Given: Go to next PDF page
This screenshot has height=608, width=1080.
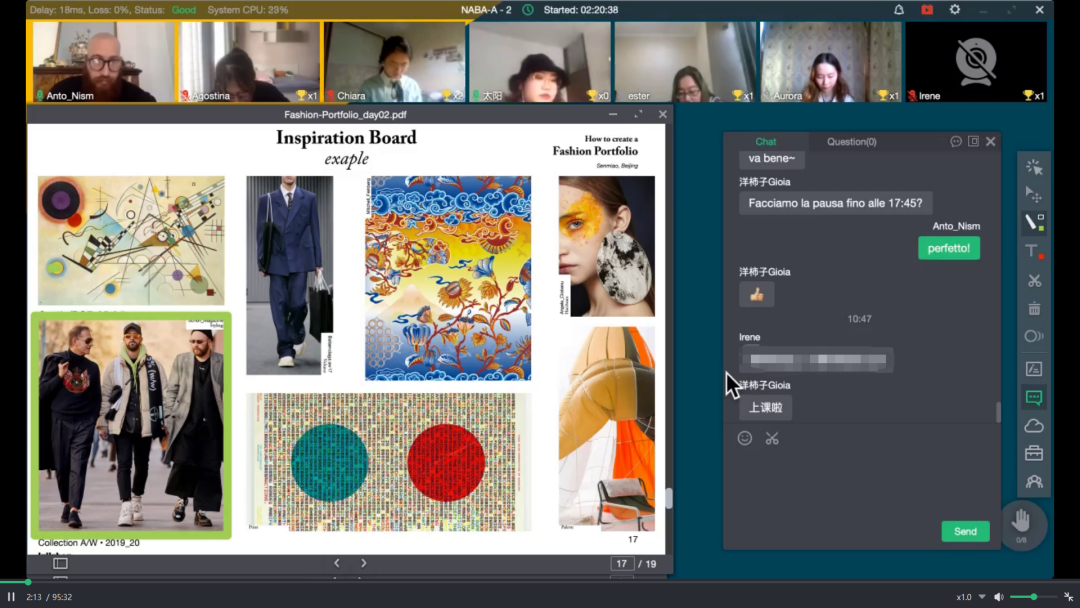Looking at the screenshot, I should [x=364, y=563].
